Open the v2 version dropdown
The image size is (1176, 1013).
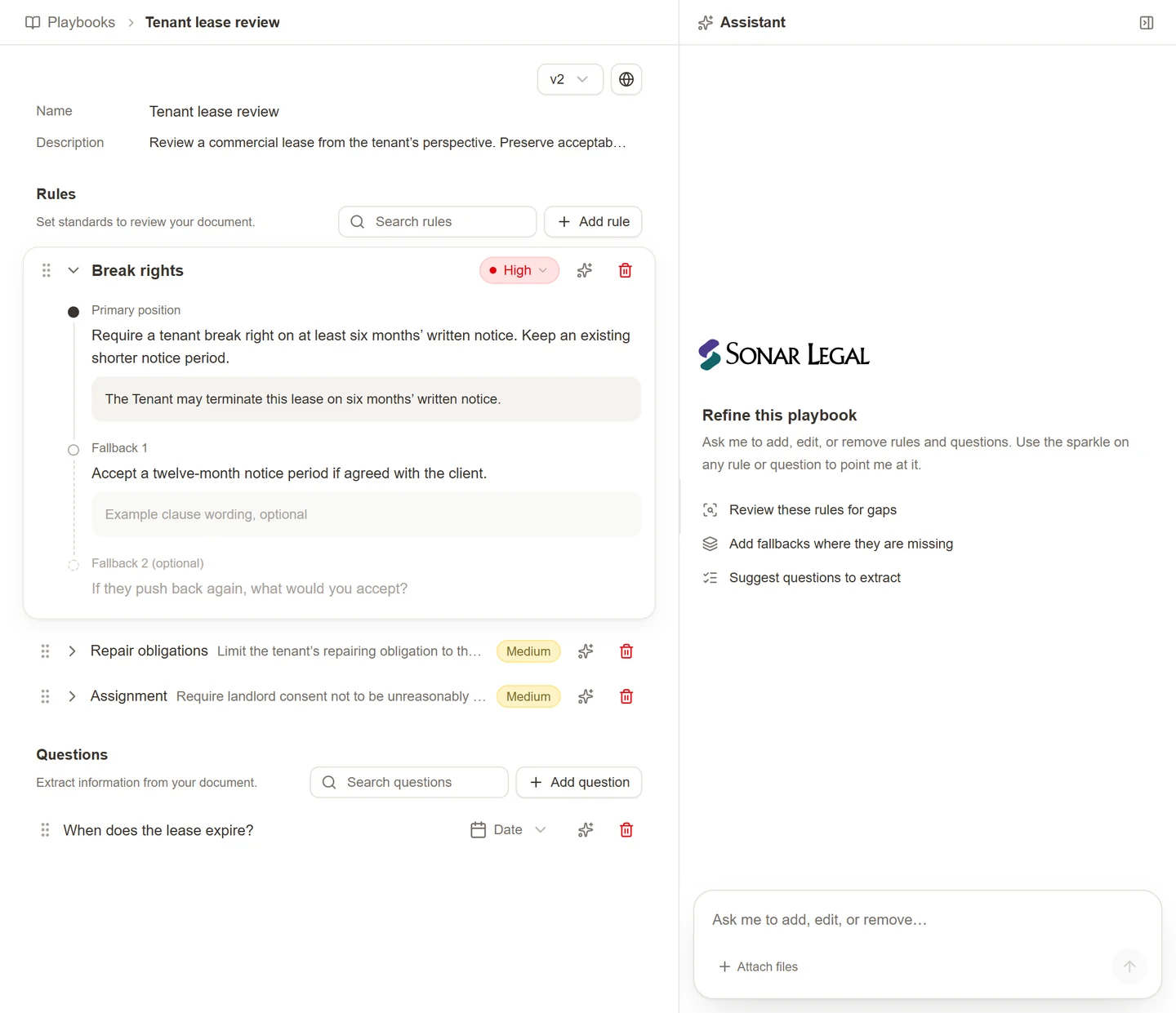pyautogui.click(x=569, y=79)
